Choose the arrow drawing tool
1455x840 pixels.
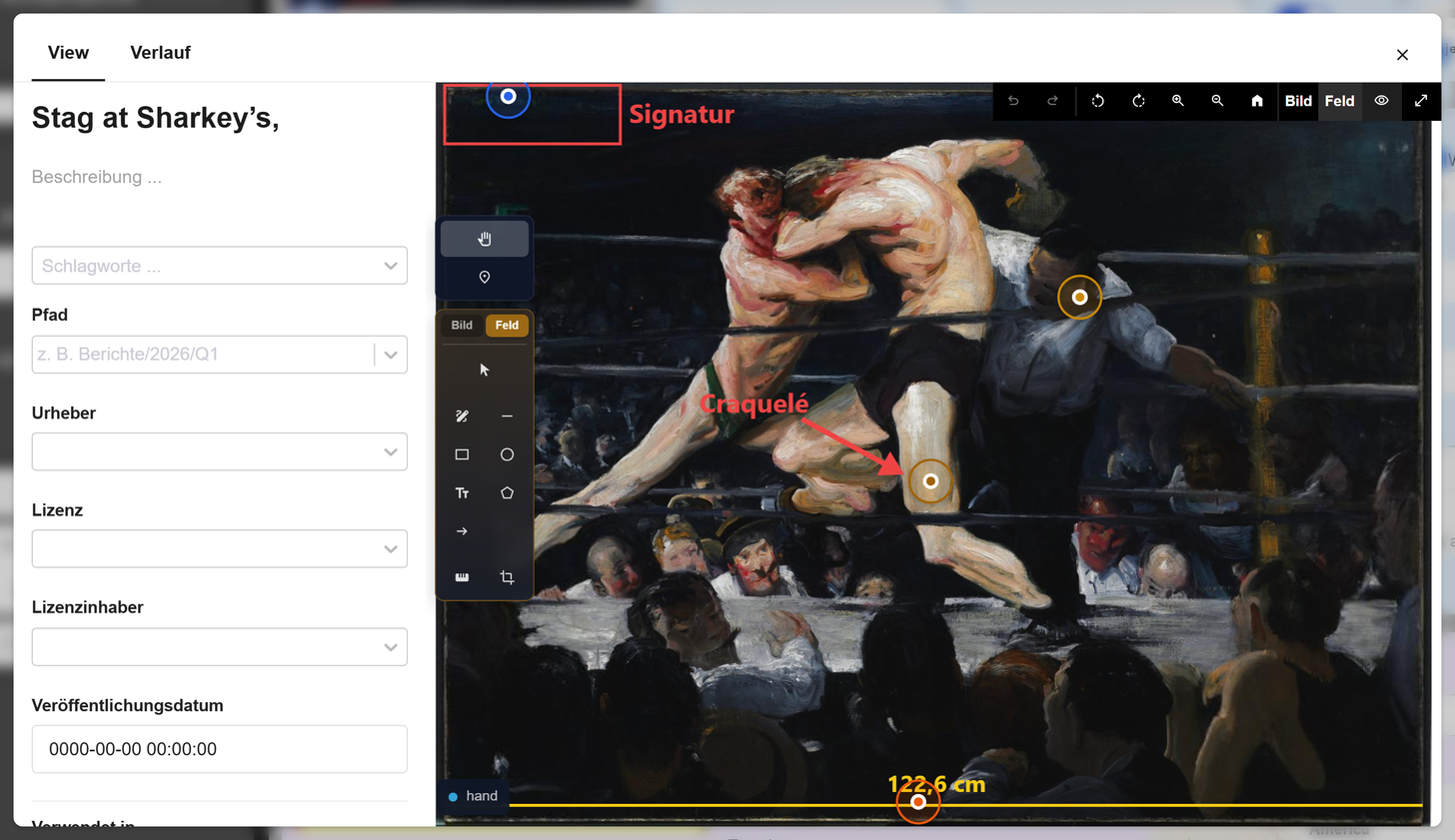point(462,531)
